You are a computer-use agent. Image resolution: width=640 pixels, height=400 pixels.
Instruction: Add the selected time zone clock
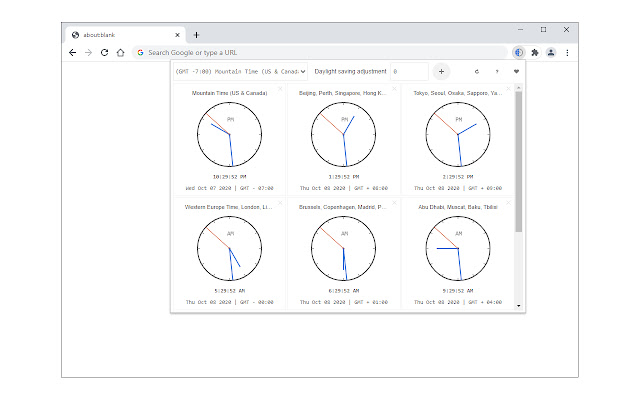click(441, 71)
